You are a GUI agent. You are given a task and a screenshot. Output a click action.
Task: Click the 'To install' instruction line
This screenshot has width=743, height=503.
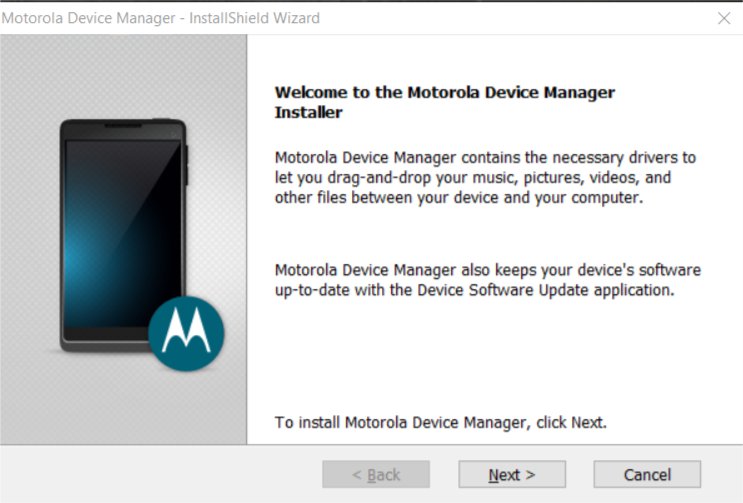[x=440, y=422]
